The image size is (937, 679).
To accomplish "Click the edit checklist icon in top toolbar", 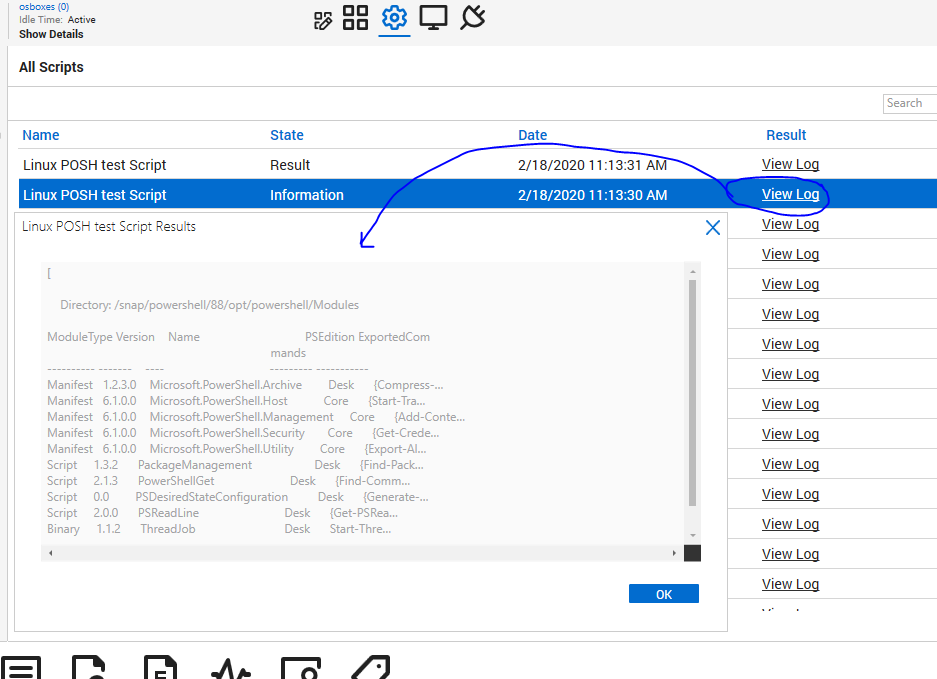I will pyautogui.click(x=322, y=19).
